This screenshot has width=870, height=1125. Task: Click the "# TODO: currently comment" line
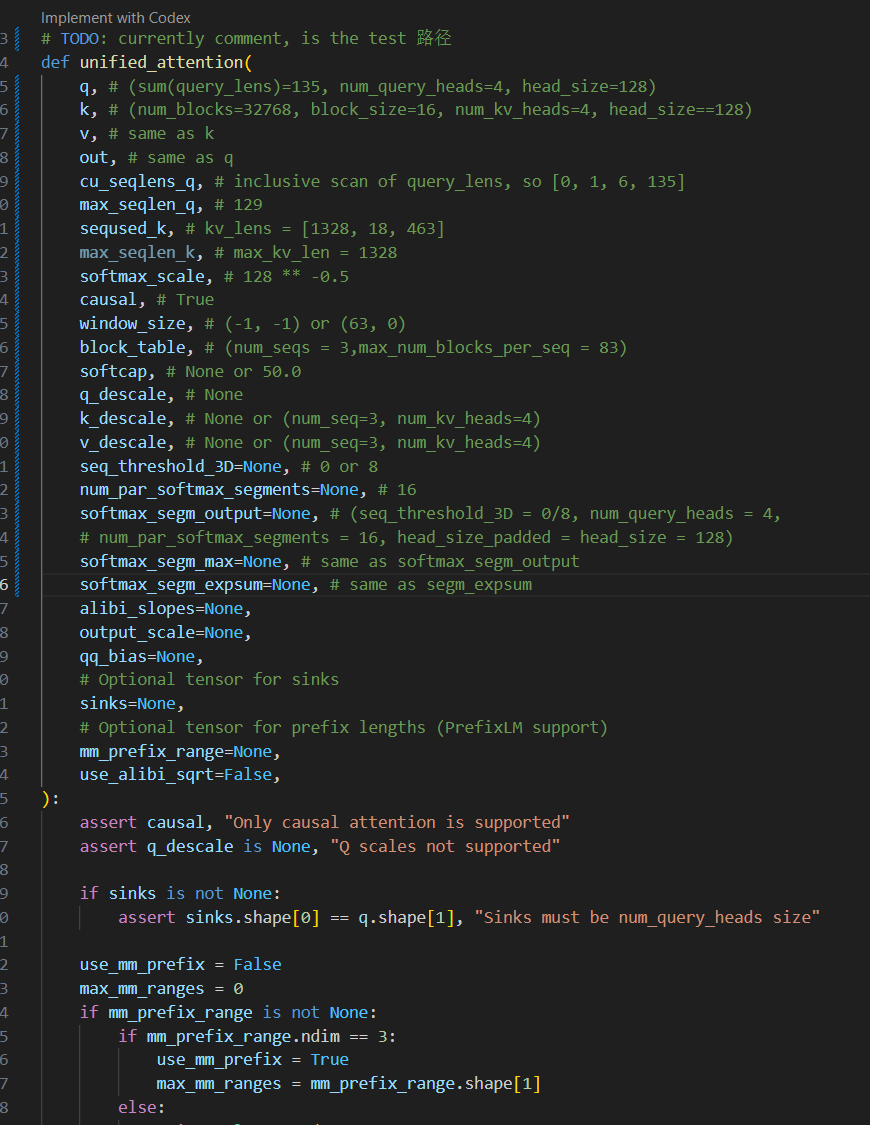pos(246,39)
